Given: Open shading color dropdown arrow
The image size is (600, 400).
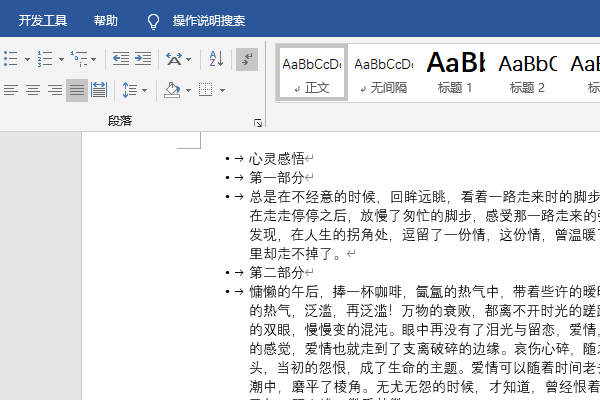Looking at the screenshot, I should pos(188,91).
